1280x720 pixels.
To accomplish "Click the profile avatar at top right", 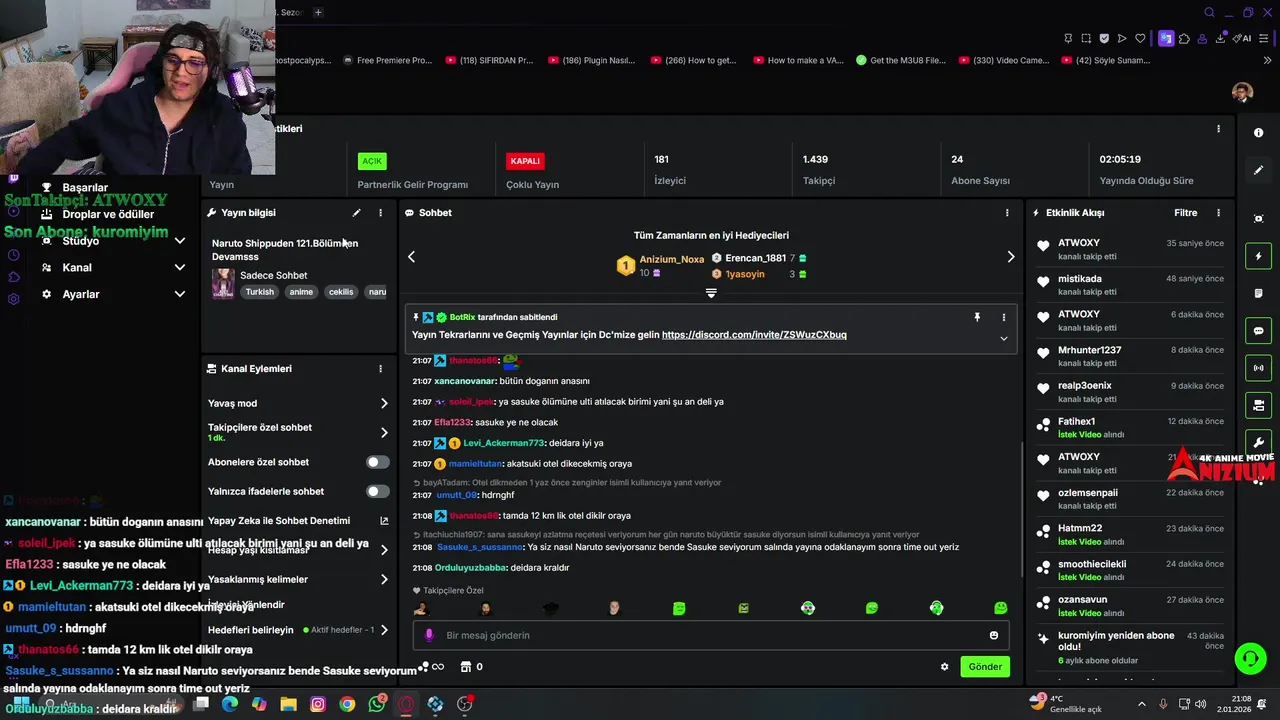I will point(1242,93).
